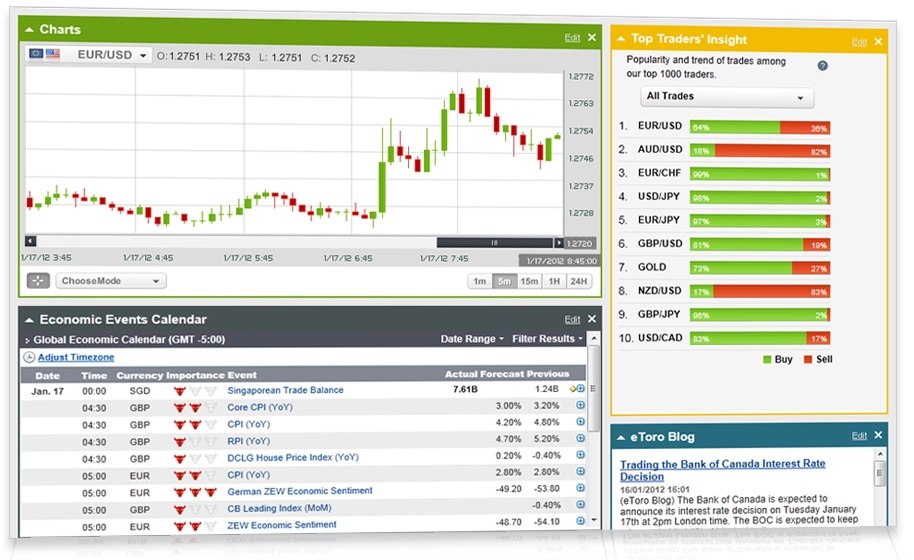Click importance bulls icon for German ZEW row
This screenshot has width=914, height=560.
pos(195,492)
